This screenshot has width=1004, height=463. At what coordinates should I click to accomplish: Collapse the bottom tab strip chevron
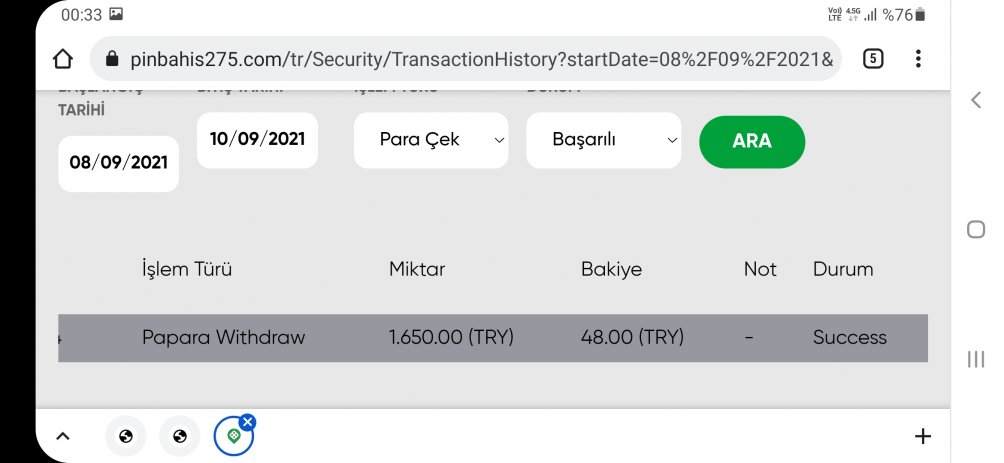tap(62, 437)
